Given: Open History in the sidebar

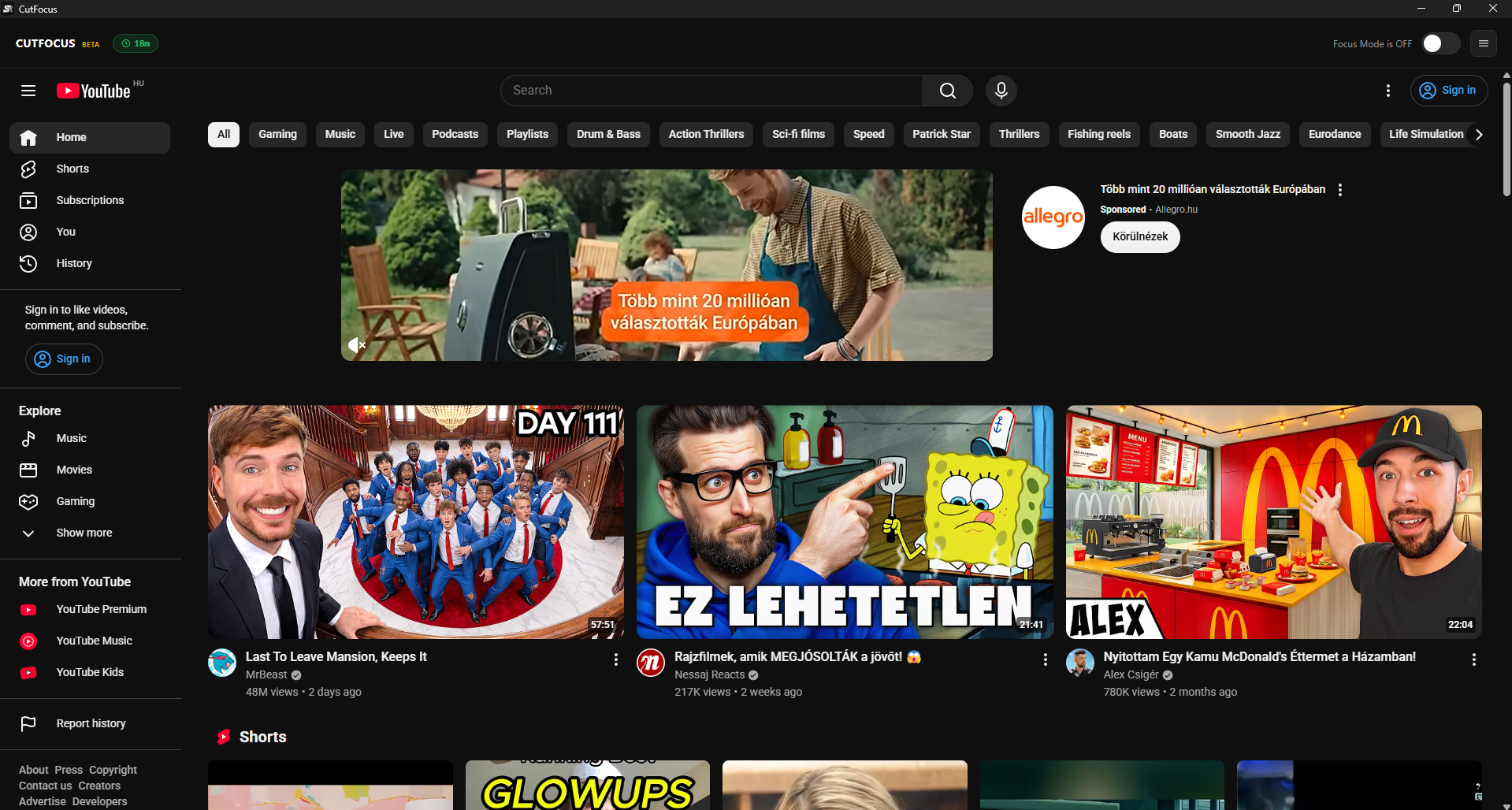Looking at the screenshot, I should (x=90, y=264).
